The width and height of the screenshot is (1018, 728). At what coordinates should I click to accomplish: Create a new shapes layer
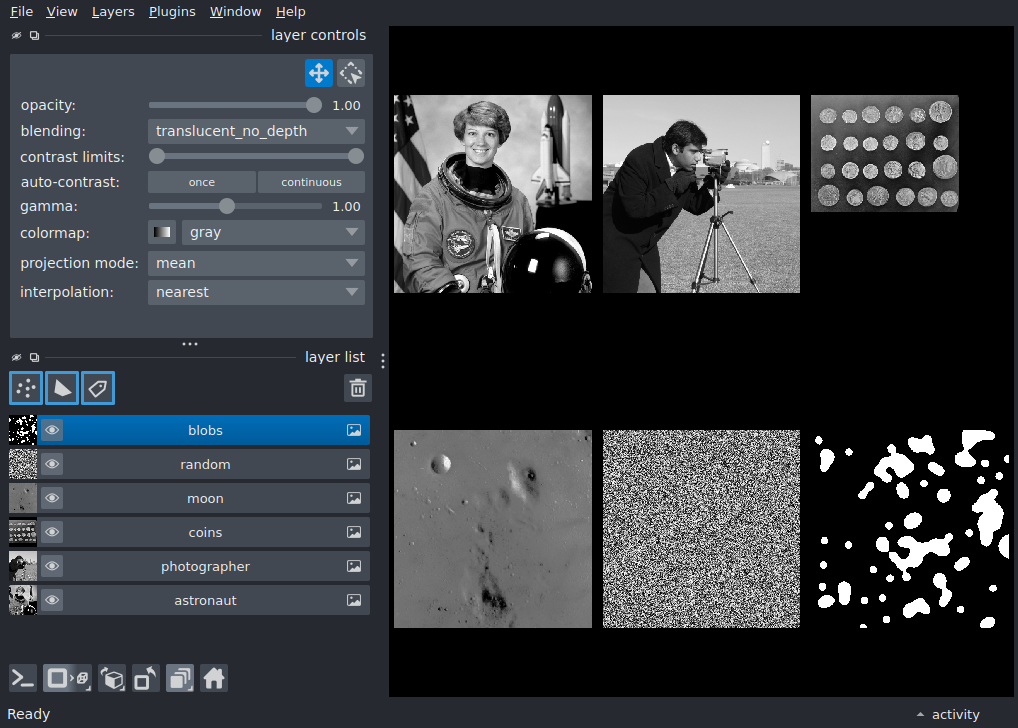coord(62,388)
